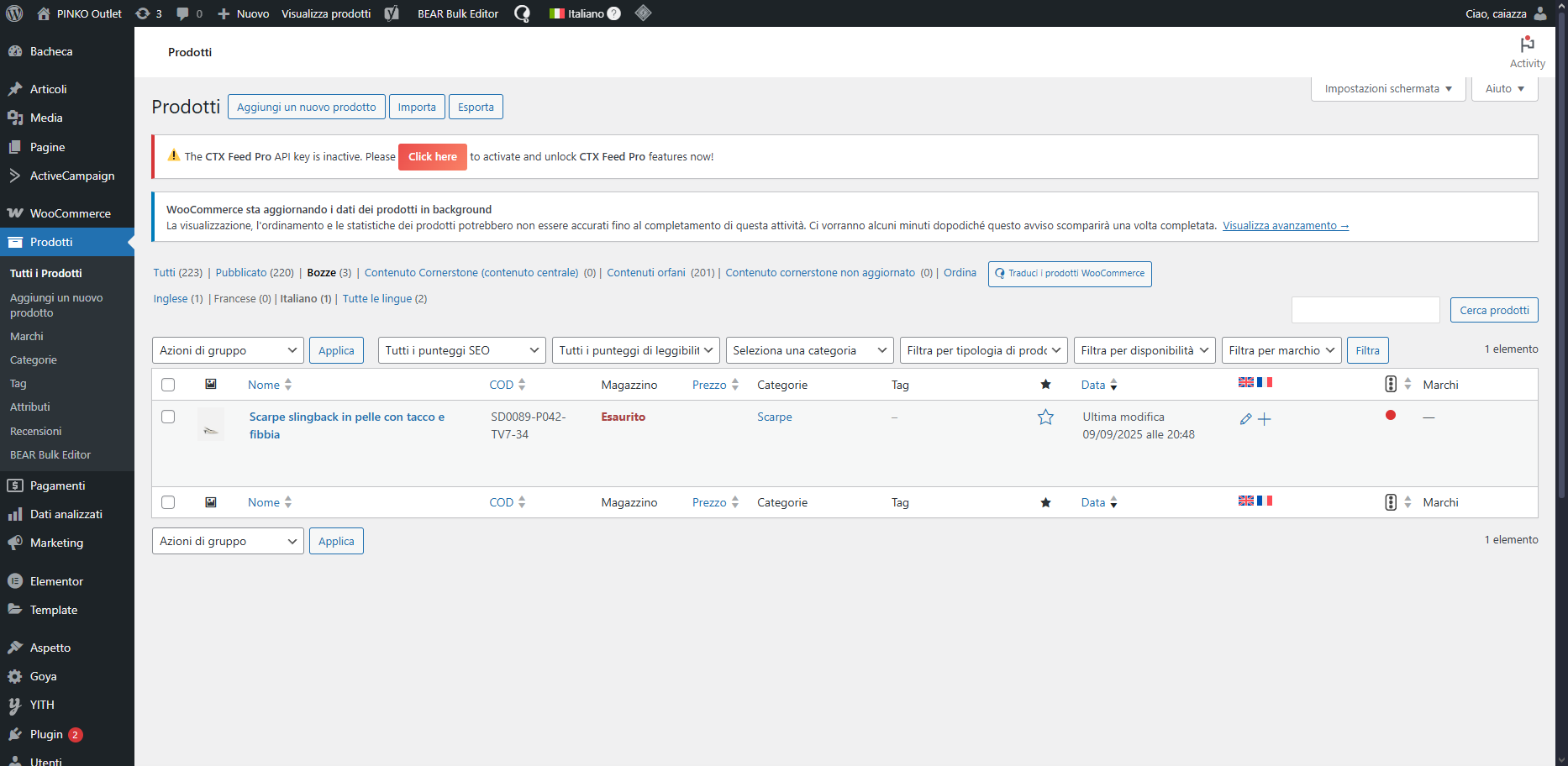Tick the select-all checkbox in the footer row

tap(168, 502)
